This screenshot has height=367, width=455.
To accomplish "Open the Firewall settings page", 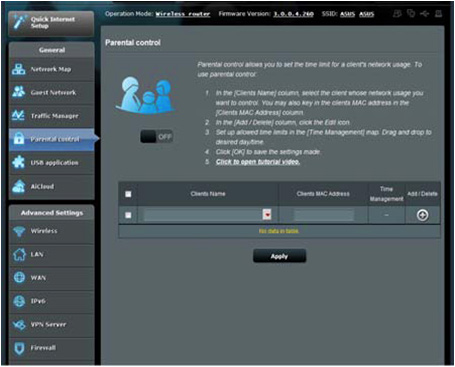I will point(51,348).
